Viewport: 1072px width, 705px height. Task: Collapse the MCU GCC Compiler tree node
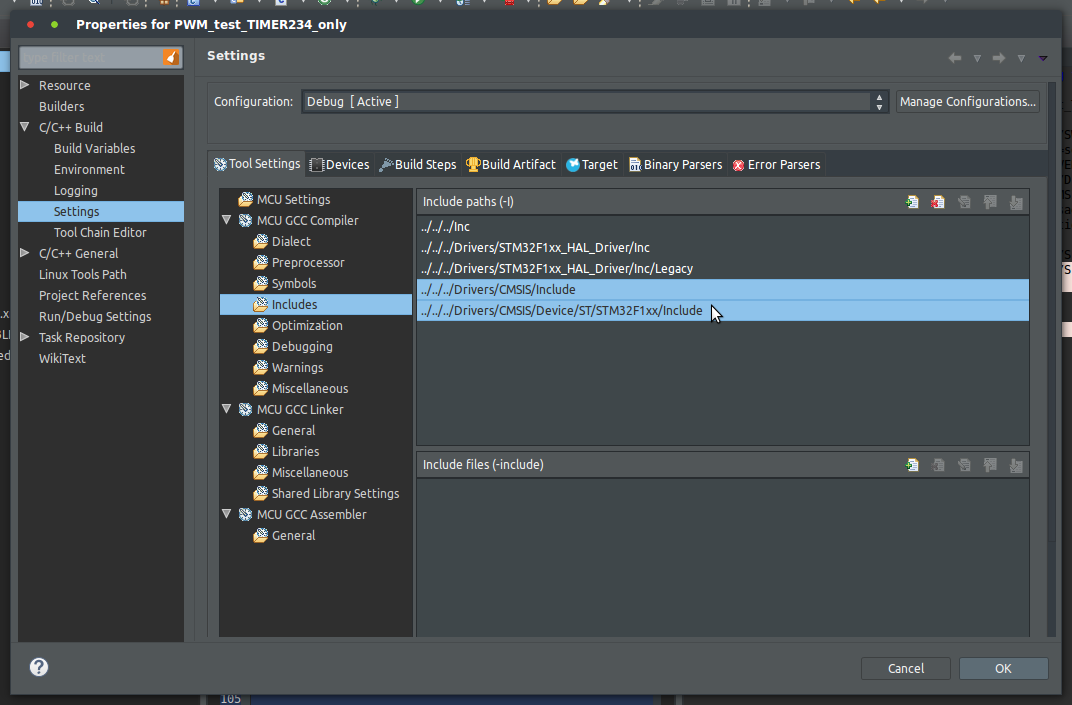coord(227,220)
